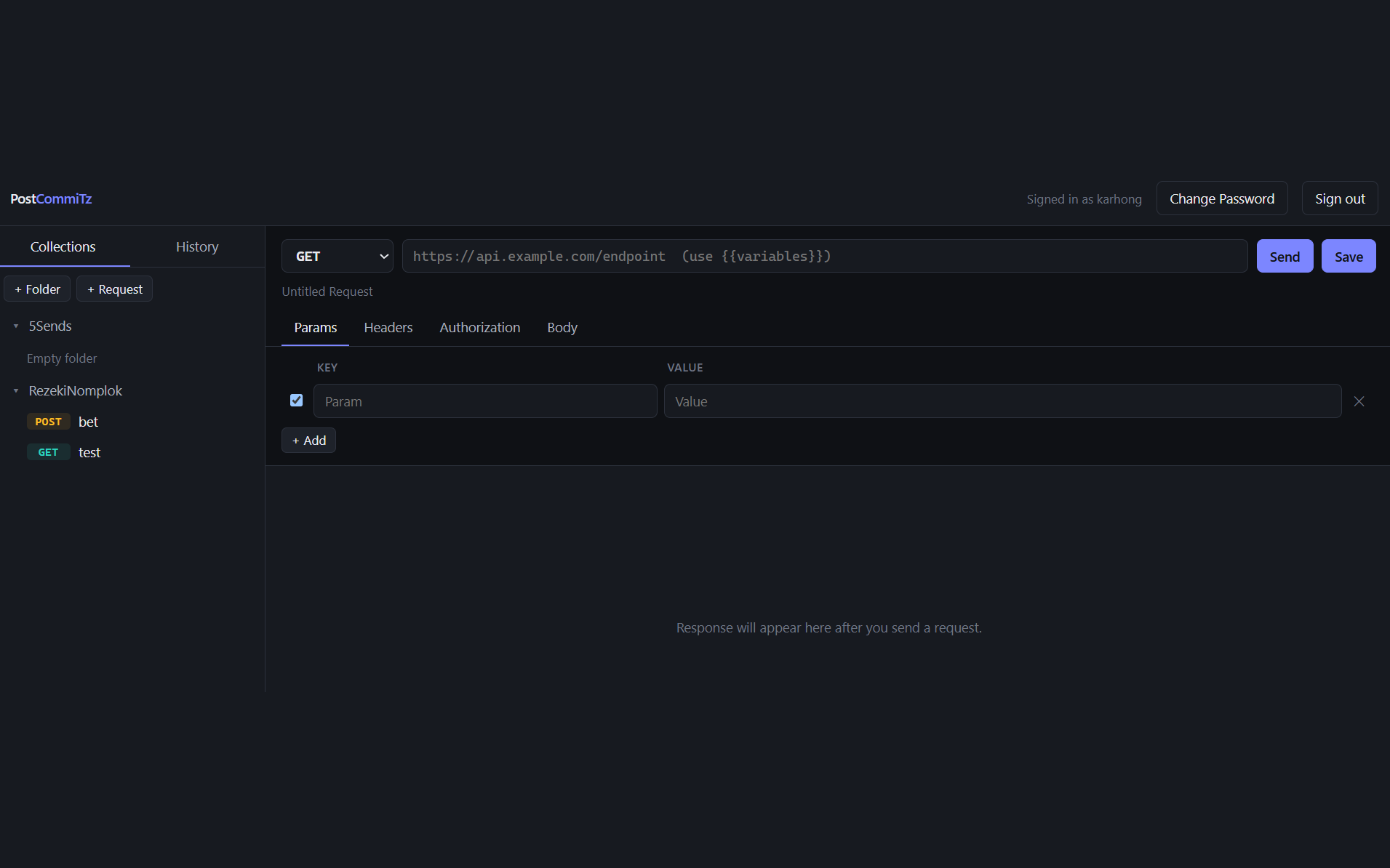Open the Body tab
The image size is (1390, 868).
click(x=562, y=328)
